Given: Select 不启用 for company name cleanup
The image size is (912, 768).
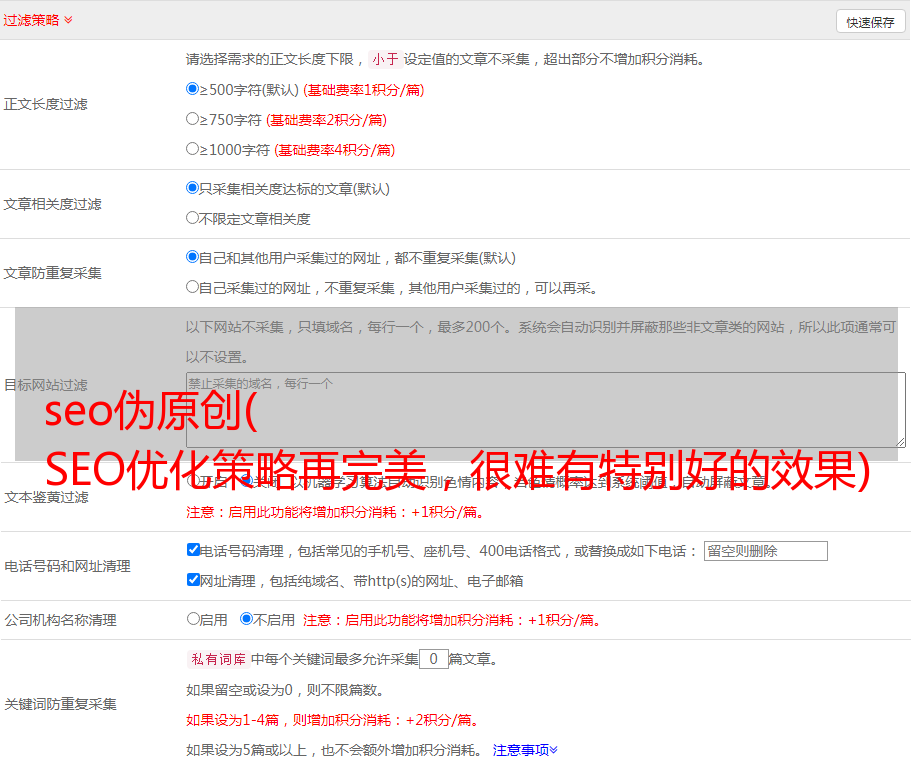Looking at the screenshot, I should click(247, 618).
